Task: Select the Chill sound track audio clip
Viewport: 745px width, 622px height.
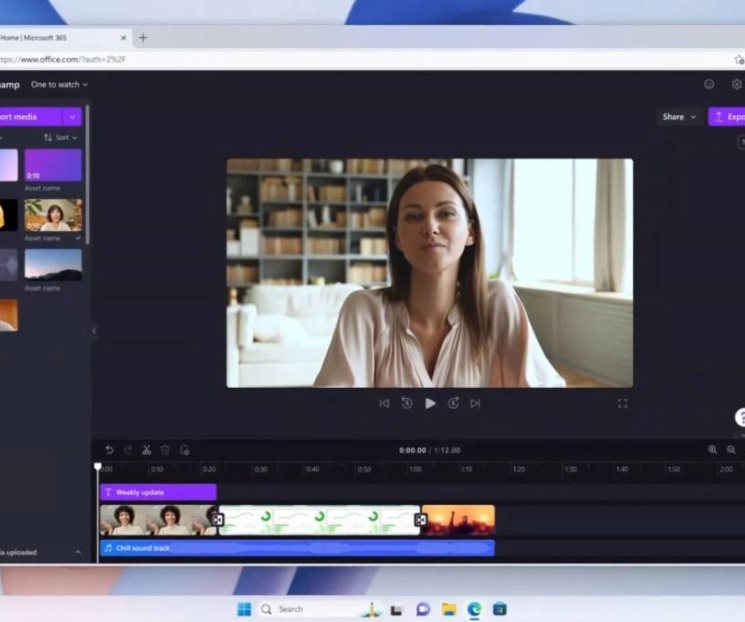Action: (297, 548)
